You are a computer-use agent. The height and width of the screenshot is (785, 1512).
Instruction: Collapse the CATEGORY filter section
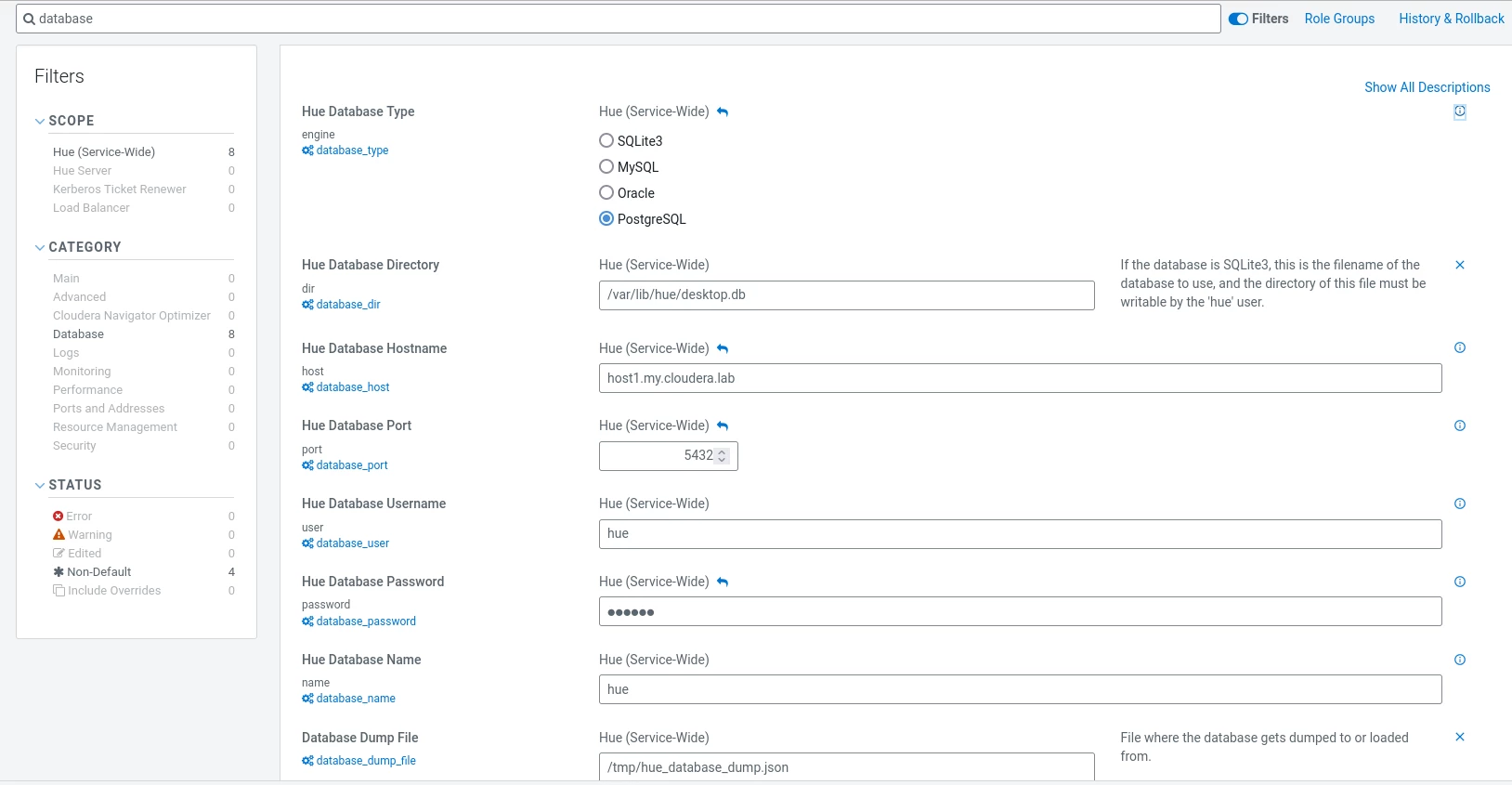pyautogui.click(x=40, y=247)
